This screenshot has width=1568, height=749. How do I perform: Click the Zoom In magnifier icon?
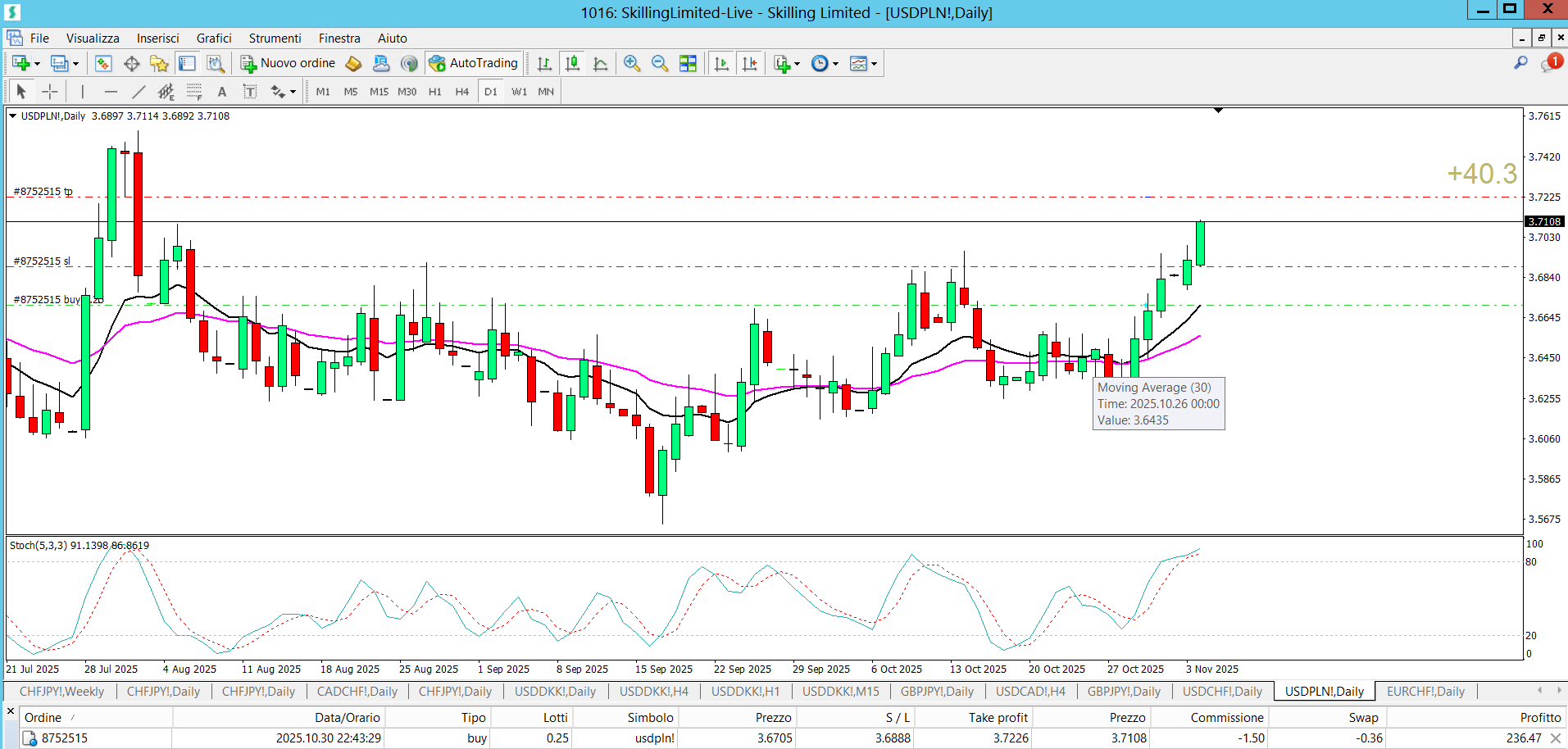(x=631, y=63)
